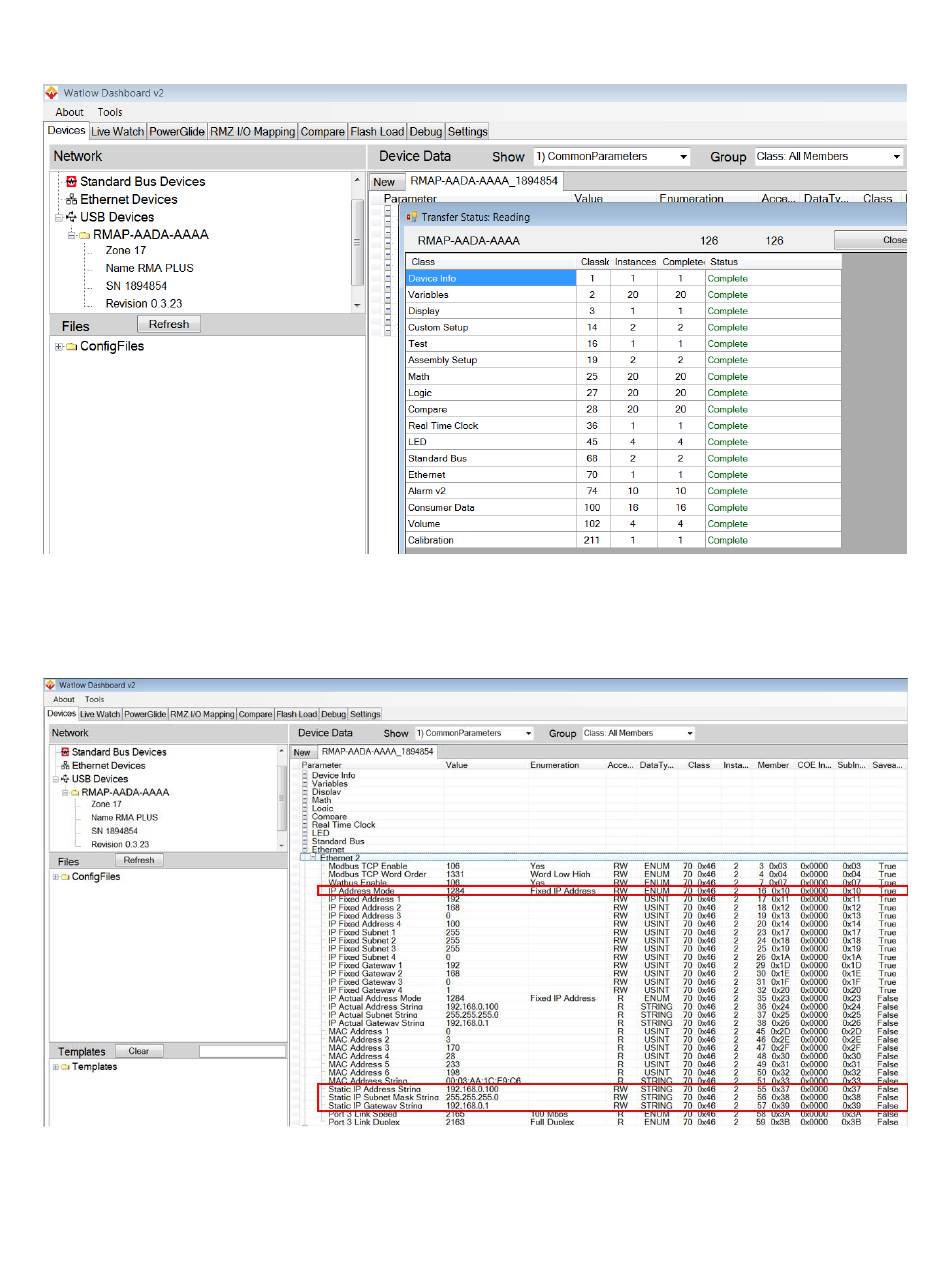Click the USB Devices icon in the Transfer Status window
The width and height of the screenshot is (950, 1284).
(72, 217)
